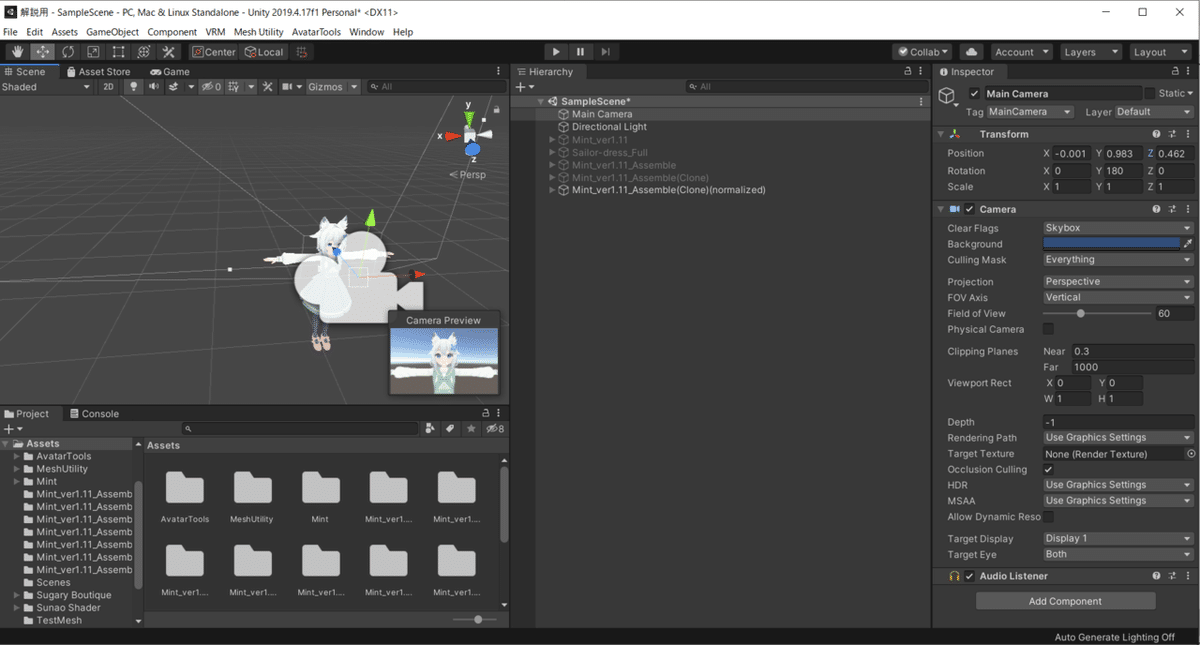Screen dimensions: 1200x645
Task: Open the Layout dropdown
Action: coord(1158,52)
